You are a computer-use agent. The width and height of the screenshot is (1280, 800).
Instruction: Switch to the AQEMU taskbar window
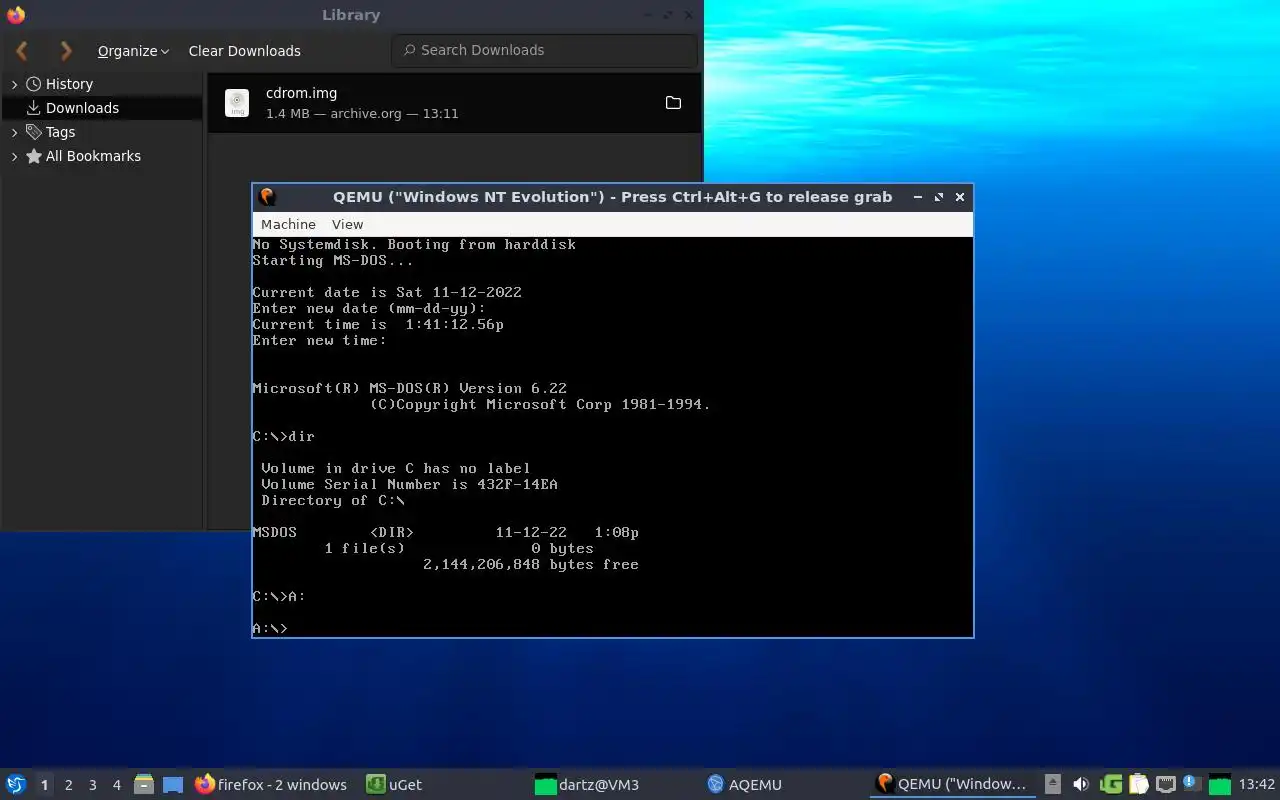click(x=744, y=785)
